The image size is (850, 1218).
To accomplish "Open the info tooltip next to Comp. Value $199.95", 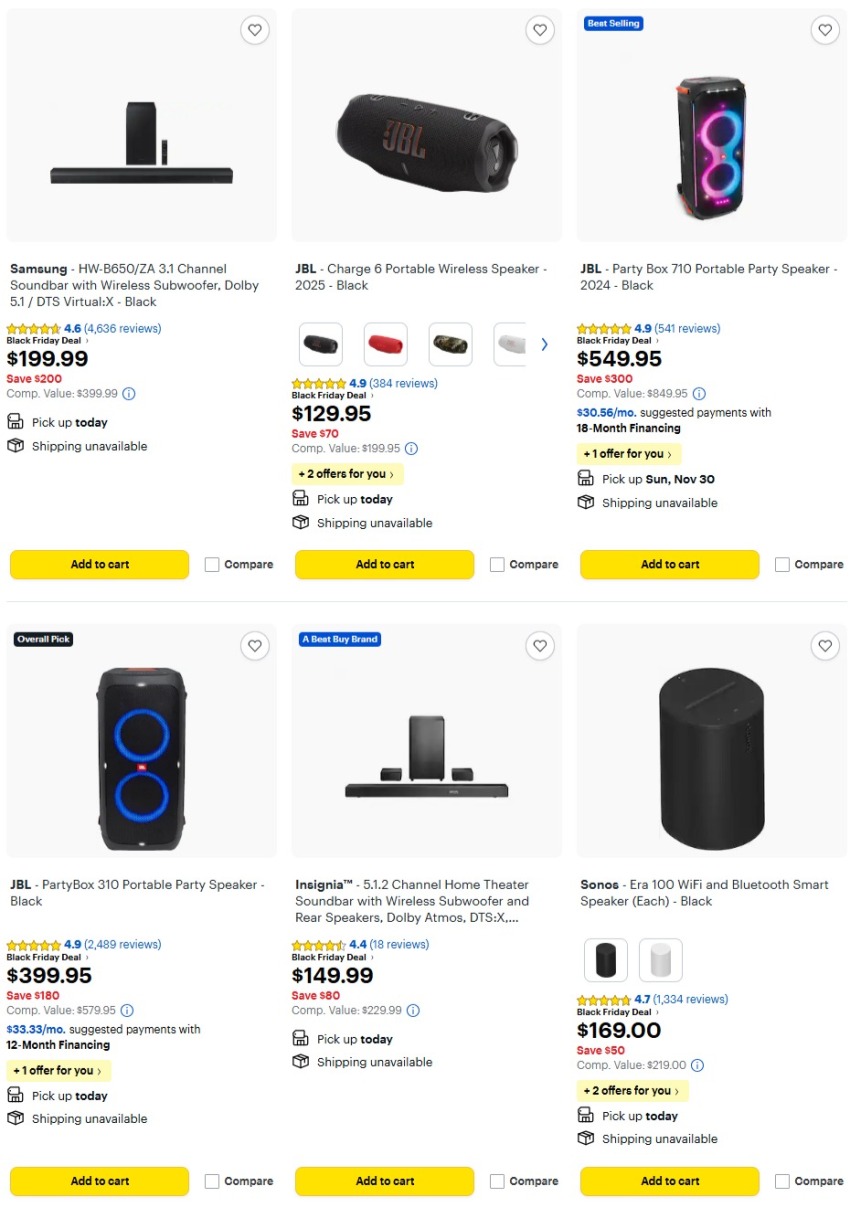I will [411, 448].
